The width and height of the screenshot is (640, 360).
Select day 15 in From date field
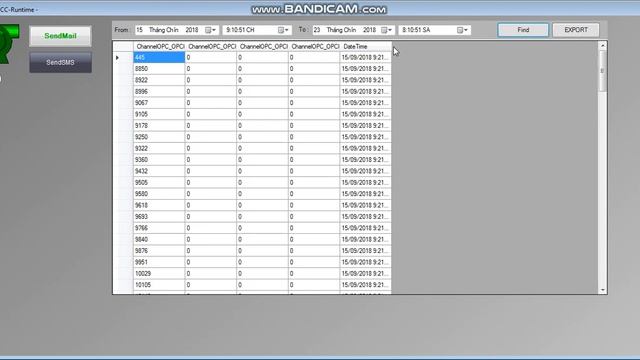point(140,30)
